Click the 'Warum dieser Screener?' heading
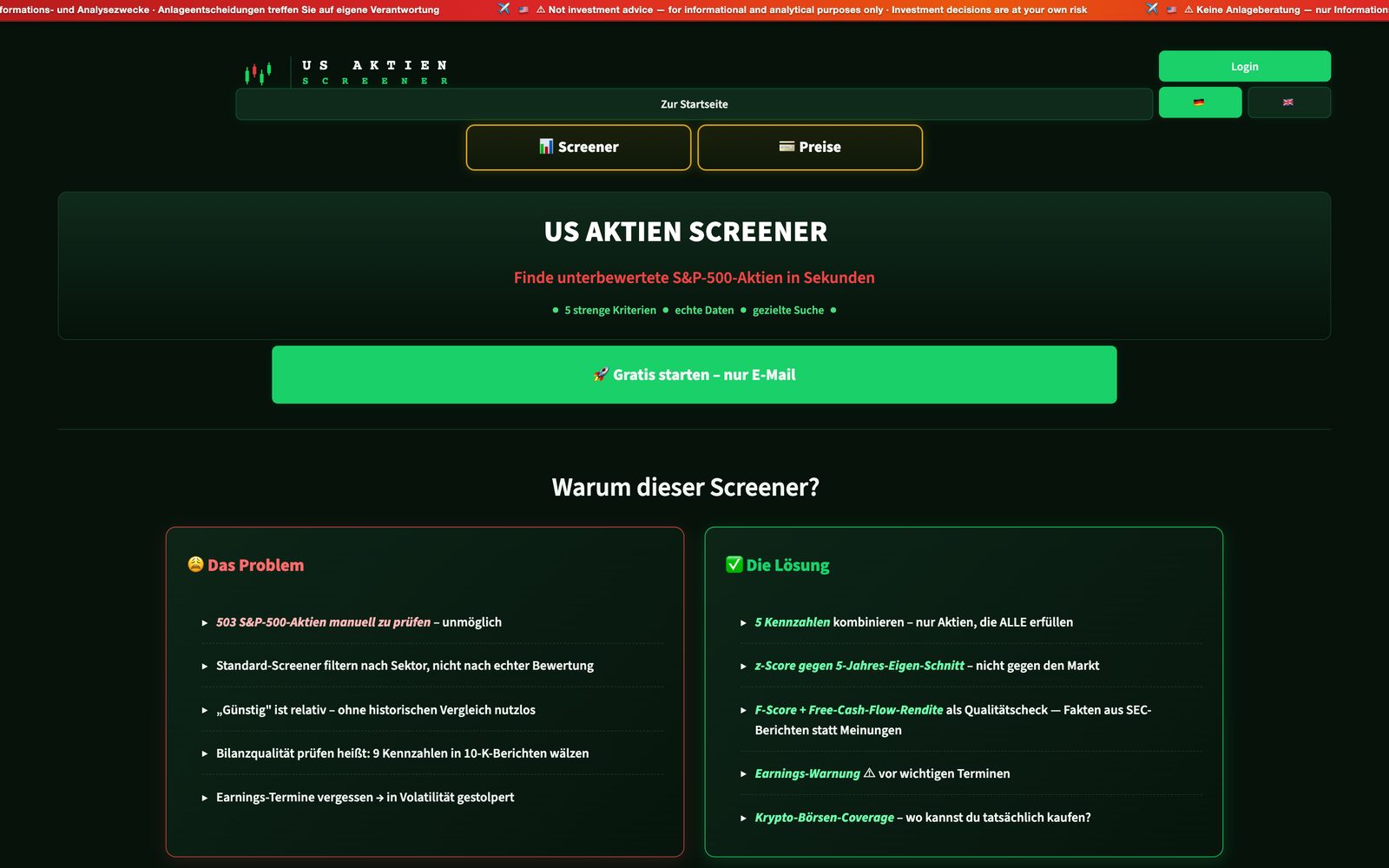The height and width of the screenshot is (868, 1389). tap(686, 487)
